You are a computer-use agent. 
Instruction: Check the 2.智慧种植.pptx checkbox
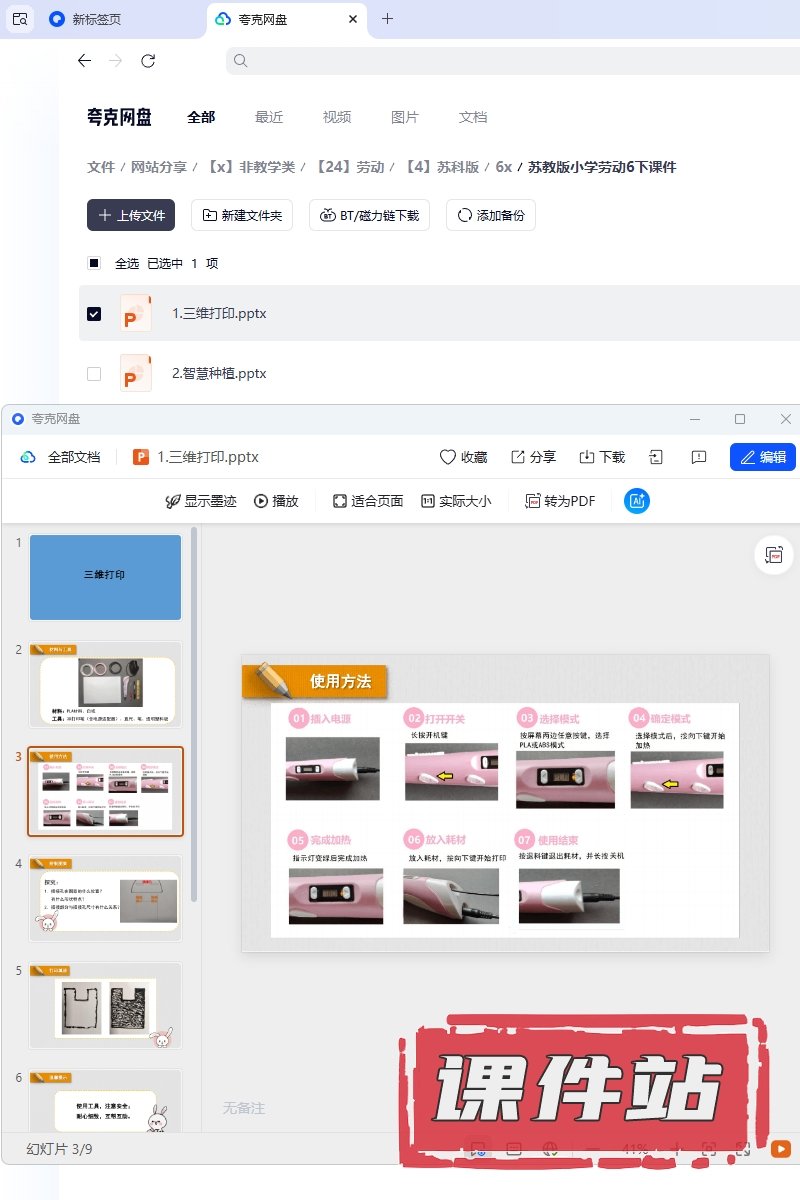(x=94, y=374)
